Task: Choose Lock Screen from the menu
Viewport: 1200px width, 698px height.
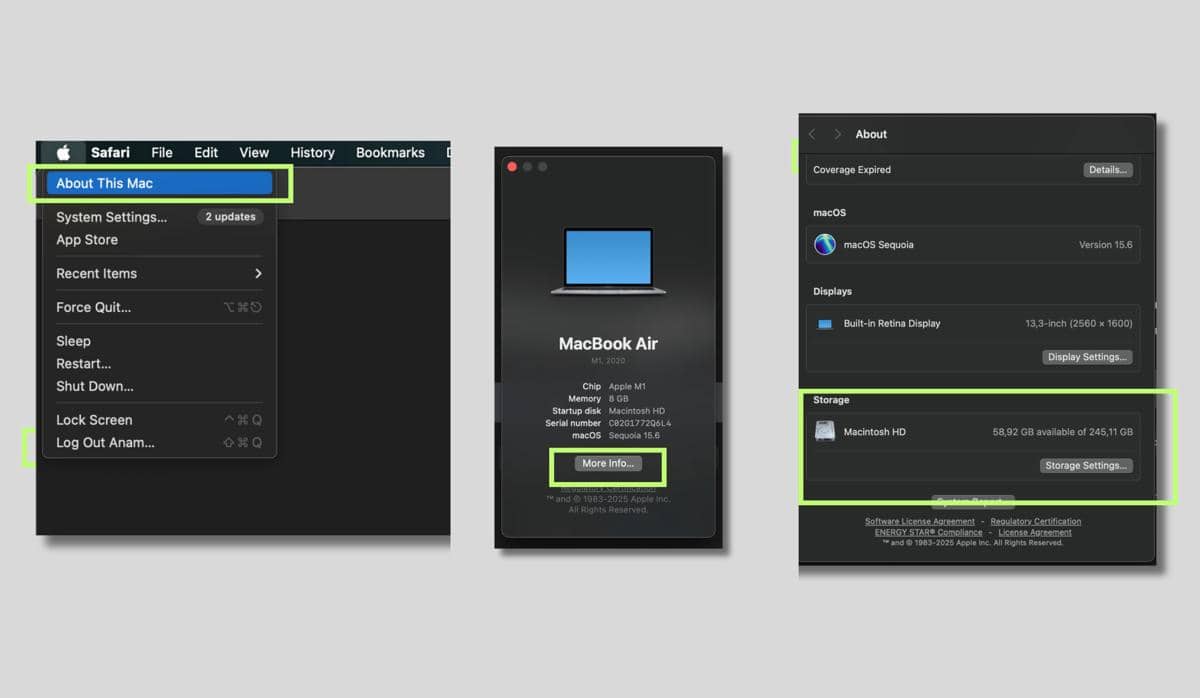Action: (x=94, y=419)
